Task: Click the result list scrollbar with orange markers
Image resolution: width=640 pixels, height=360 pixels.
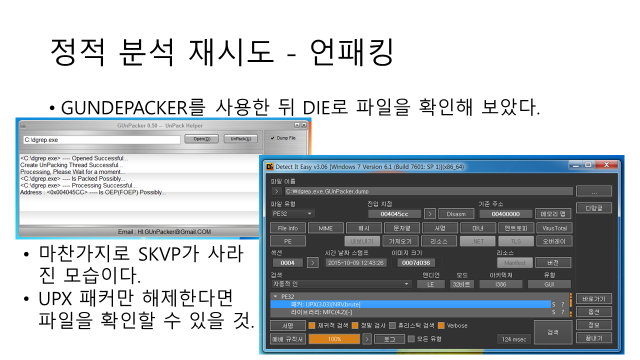Action: click(571, 304)
